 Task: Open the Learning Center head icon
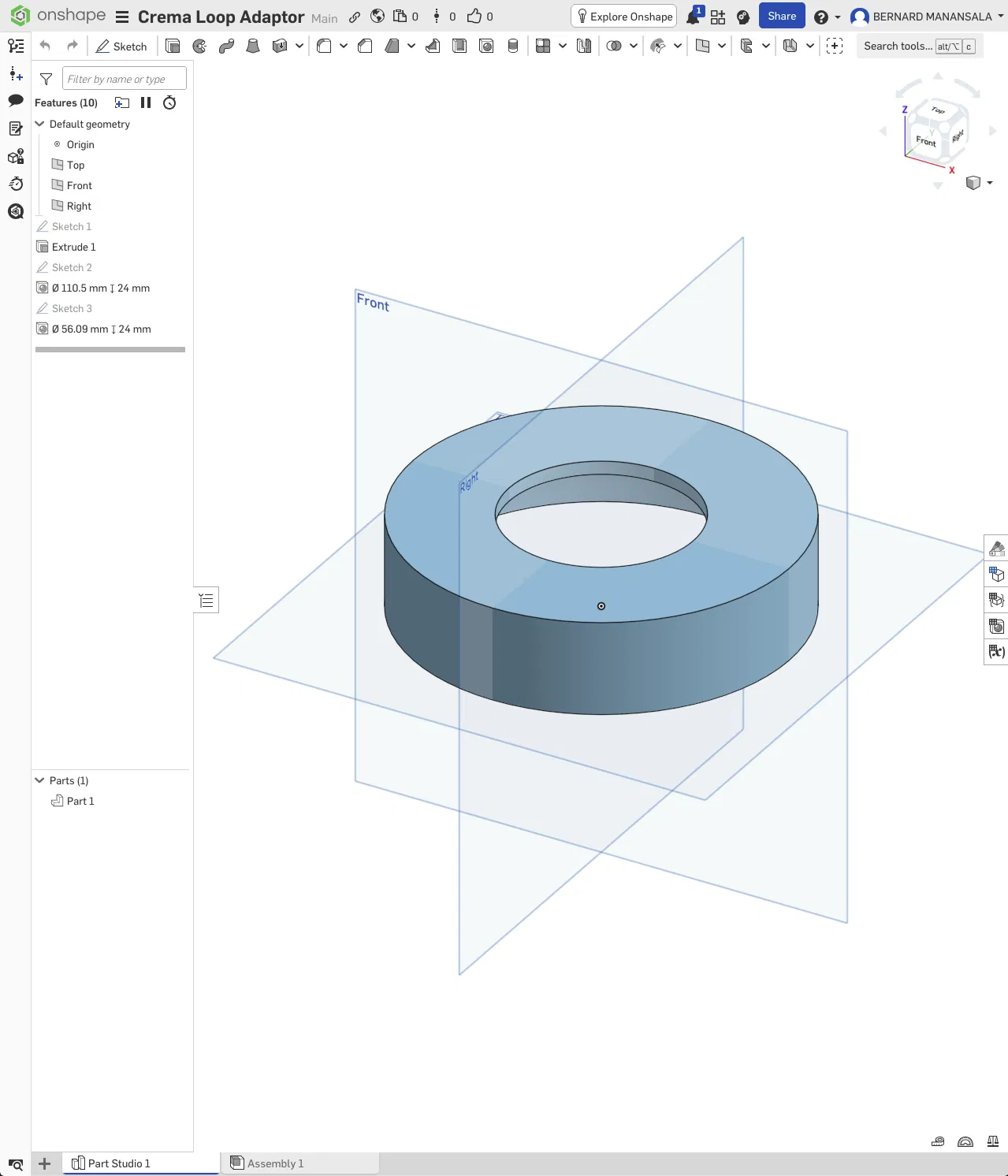[743, 17]
